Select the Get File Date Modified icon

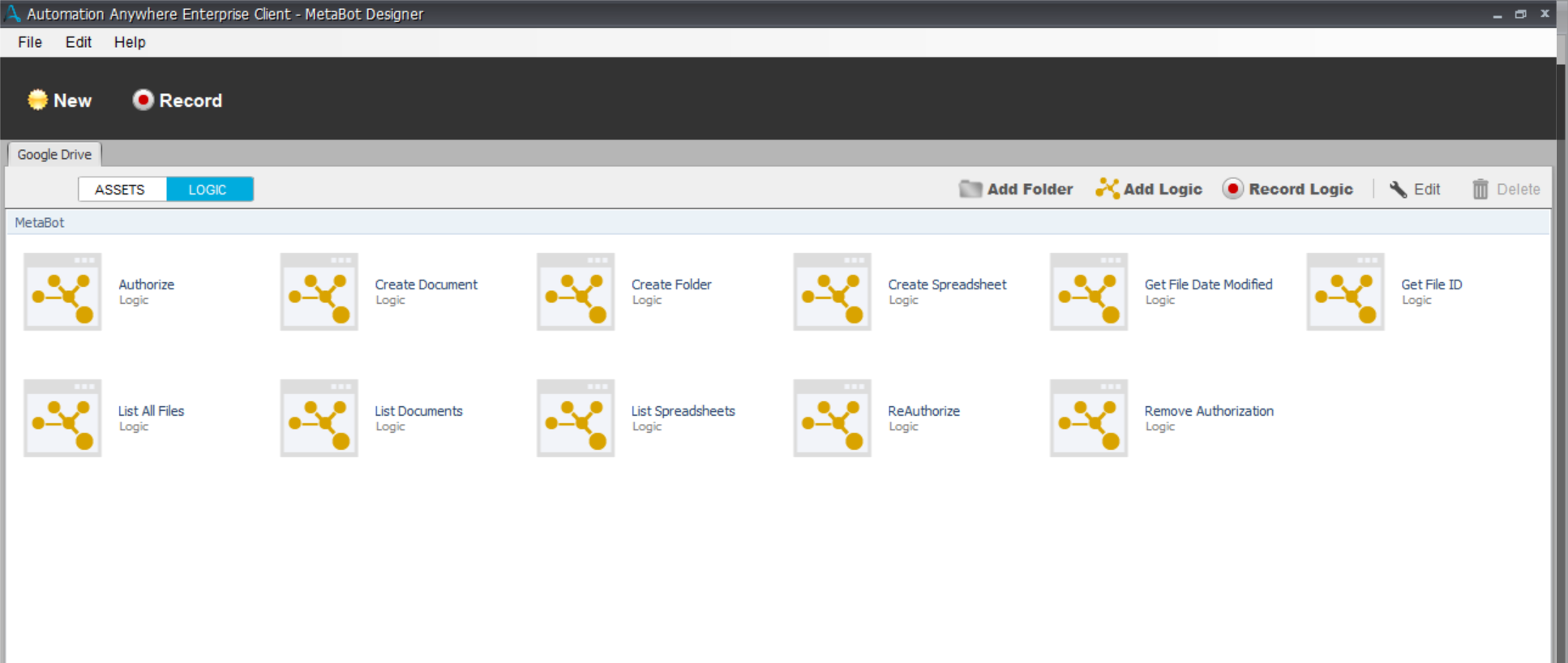point(1089,292)
